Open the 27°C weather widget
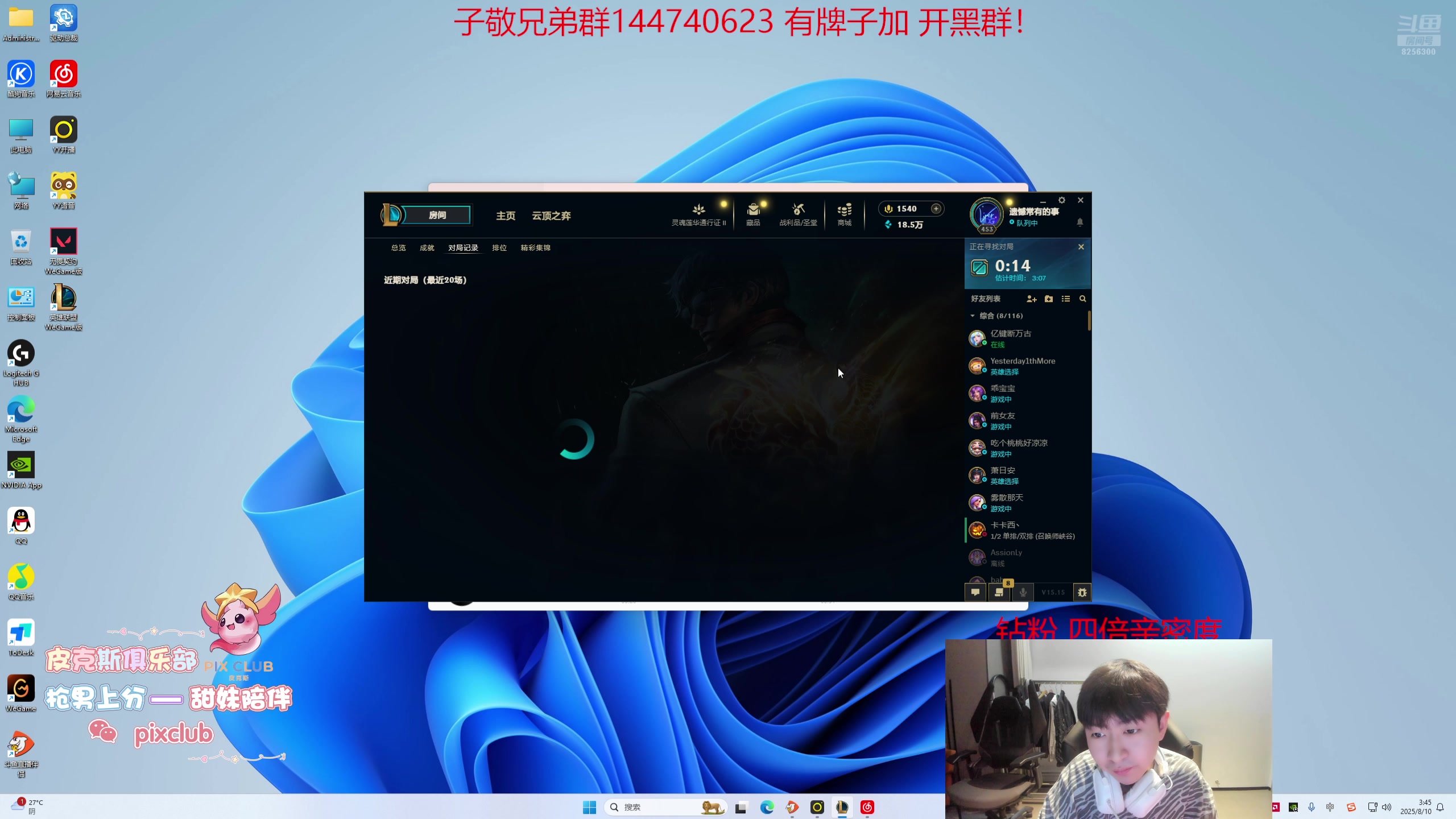This screenshot has height=819, width=1456. pyautogui.click(x=26, y=806)
